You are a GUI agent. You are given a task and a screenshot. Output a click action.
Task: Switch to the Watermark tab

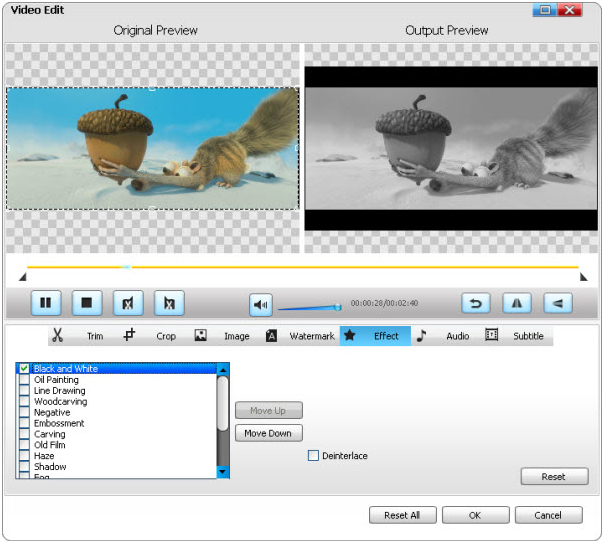(x=312, y=336)
